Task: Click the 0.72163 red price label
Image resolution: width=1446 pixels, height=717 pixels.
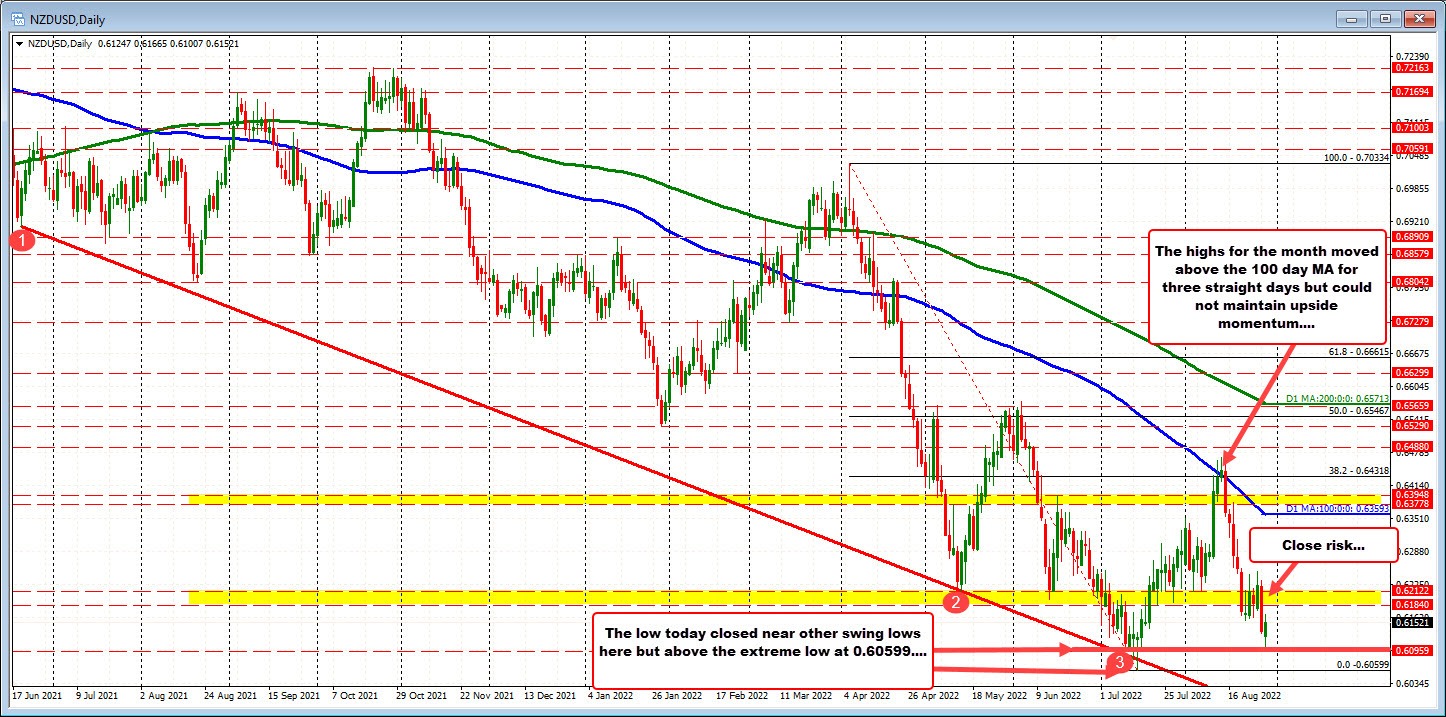Action: [x=1410, y=68]
